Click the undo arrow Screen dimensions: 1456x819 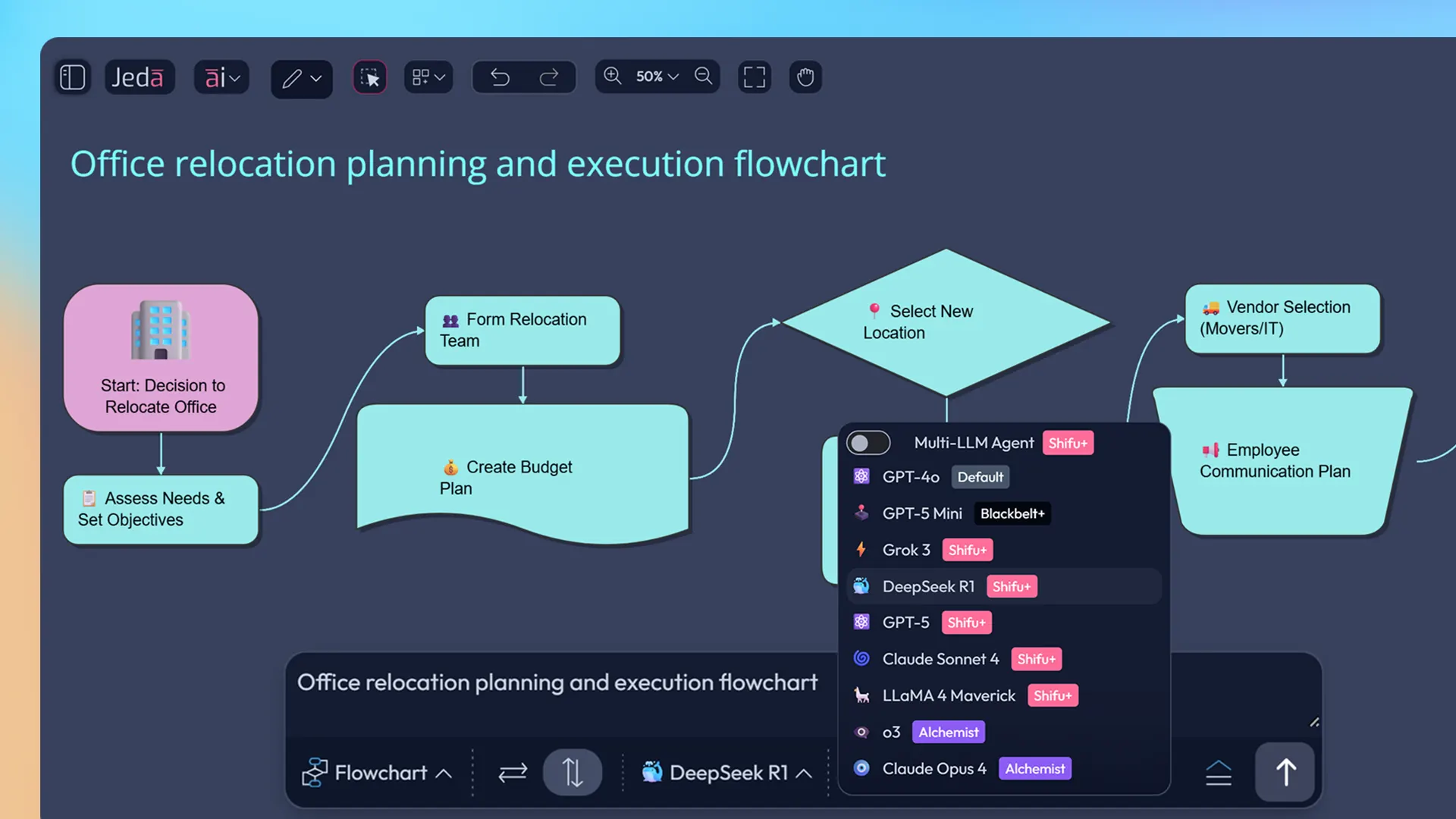[x=500, y=77]
